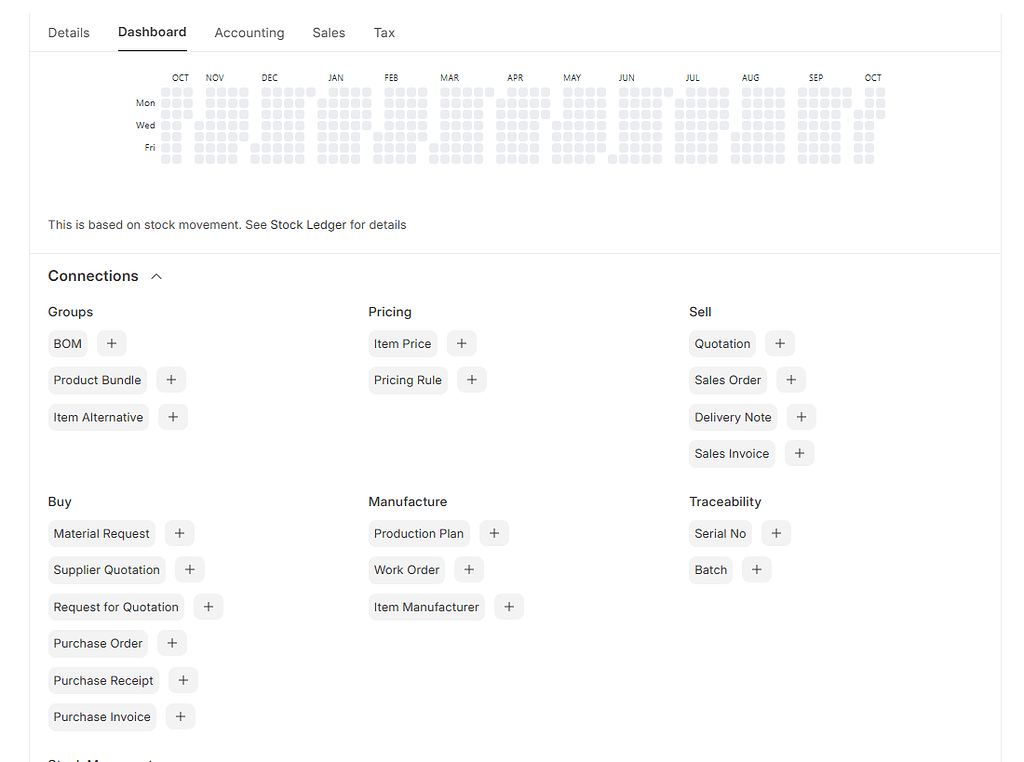The height and width of the screenshot is (762, 1024).
Task: Add a new BOM with the plus icon
Action: 111,343
